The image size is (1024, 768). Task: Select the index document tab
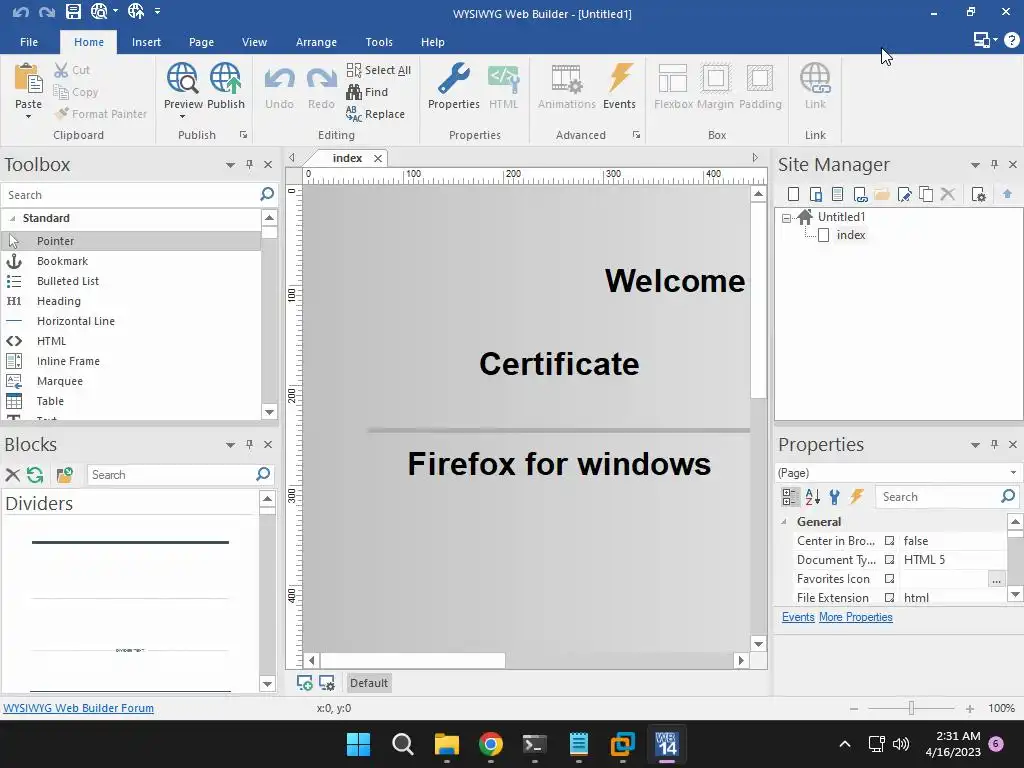pyautogui.click(x=347, y=158)
